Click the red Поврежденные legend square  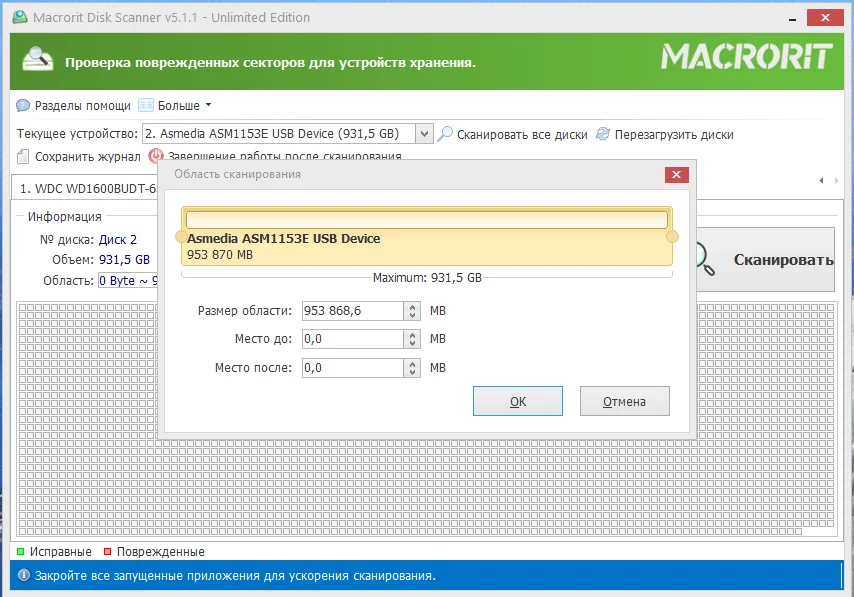(x=107, y=552)
